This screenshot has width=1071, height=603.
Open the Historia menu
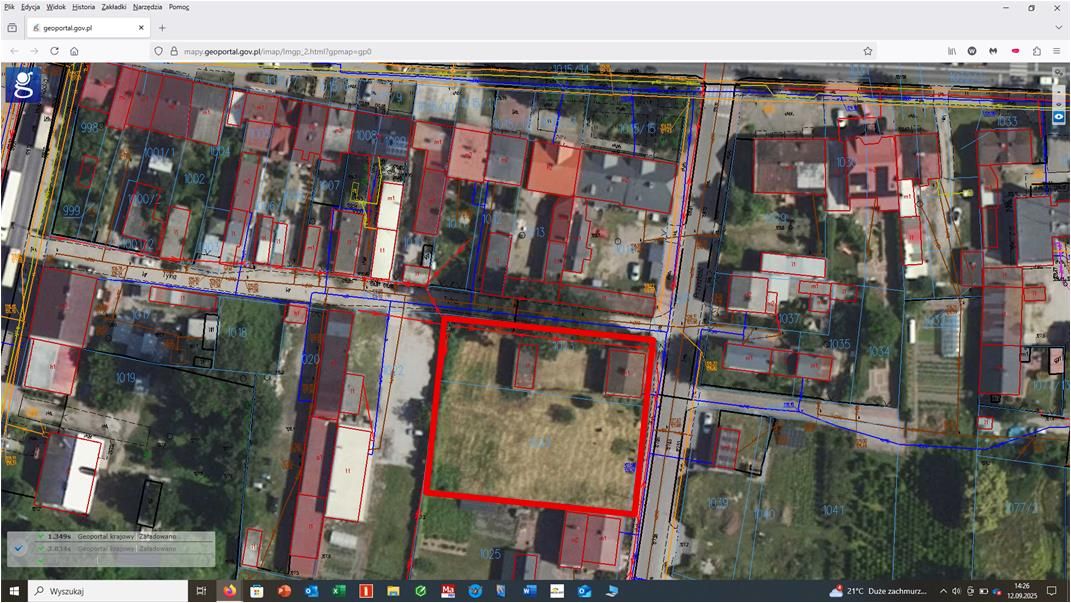tap(84, 7)
